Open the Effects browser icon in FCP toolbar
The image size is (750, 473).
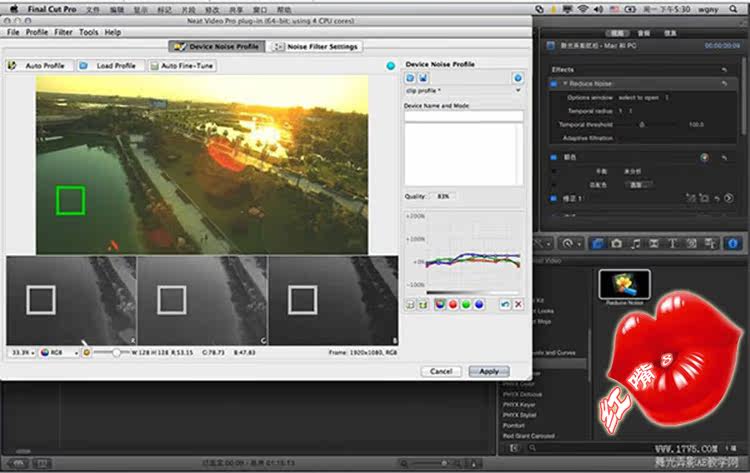[597, 243]
